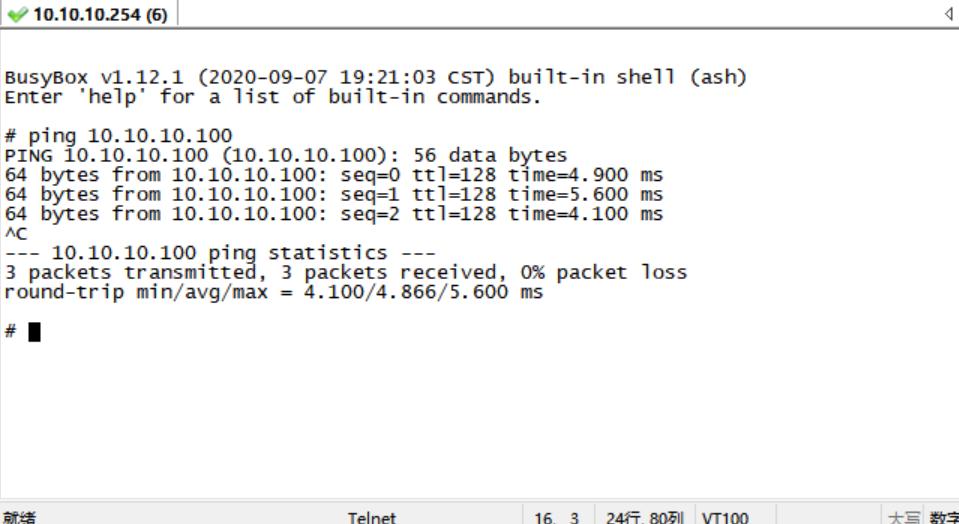Click the 0% packet loss summary line
The height and width of the screenshot is (524, 959).
coord(345,272)
